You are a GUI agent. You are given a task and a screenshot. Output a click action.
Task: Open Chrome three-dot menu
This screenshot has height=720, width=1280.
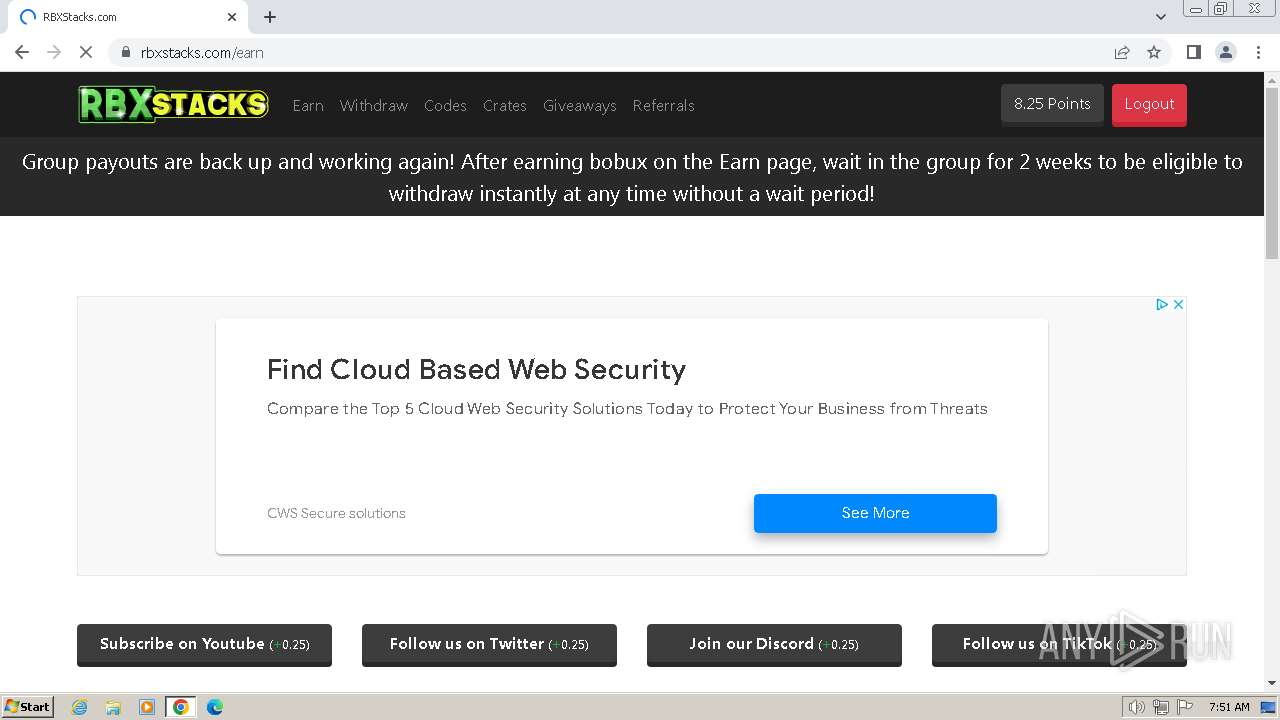click(x=1259, y=52)
